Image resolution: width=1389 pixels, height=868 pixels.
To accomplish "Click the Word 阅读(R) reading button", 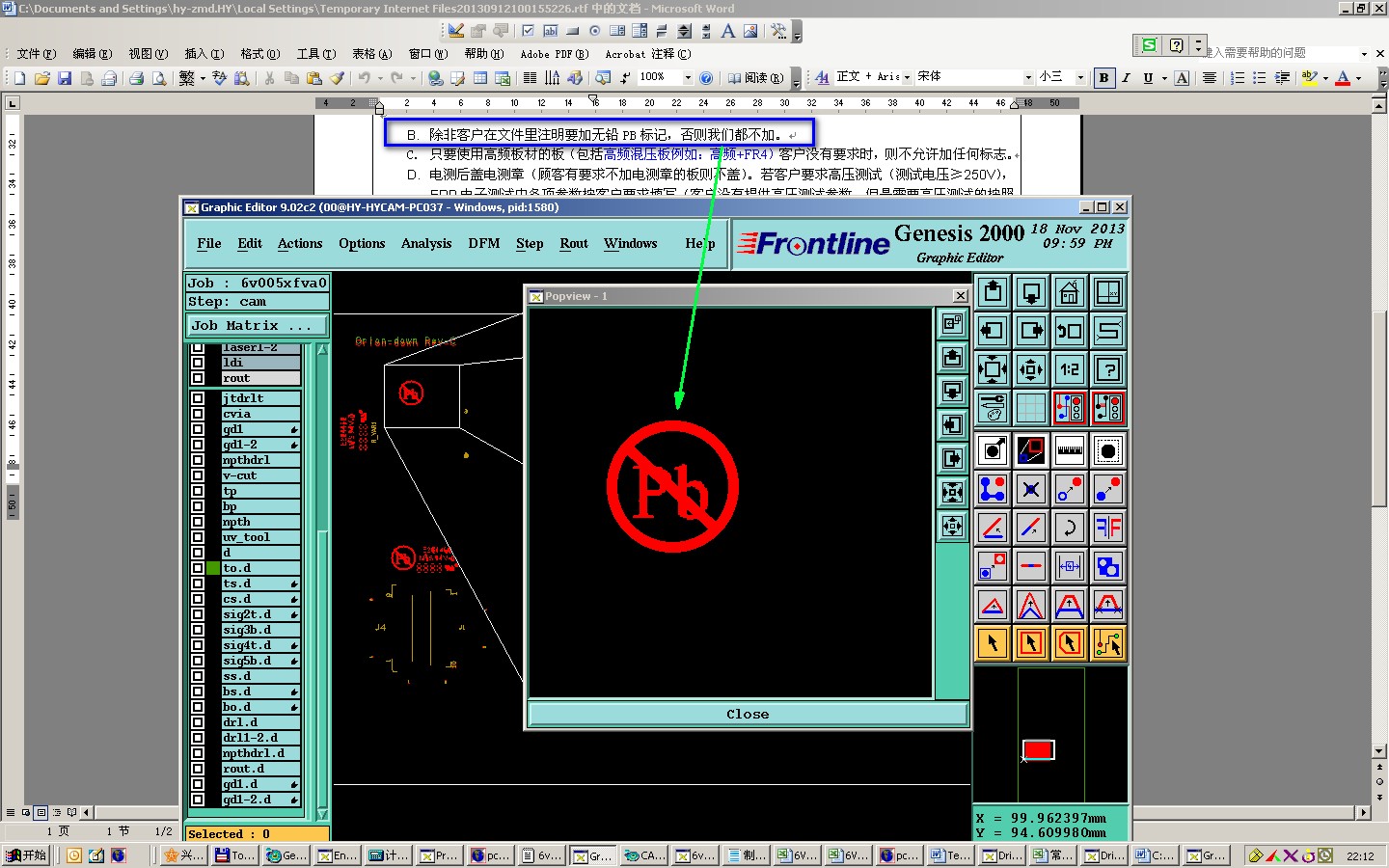I will pos(755,78).
